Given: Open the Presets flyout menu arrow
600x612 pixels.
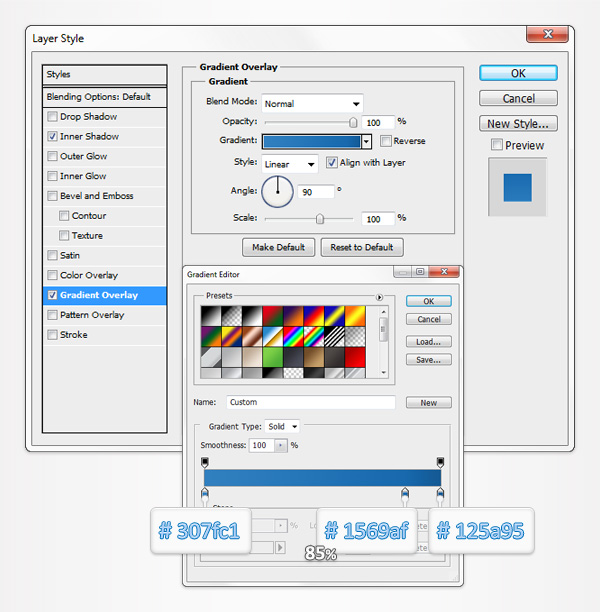Looking at the screenshot, I should 379,297.
